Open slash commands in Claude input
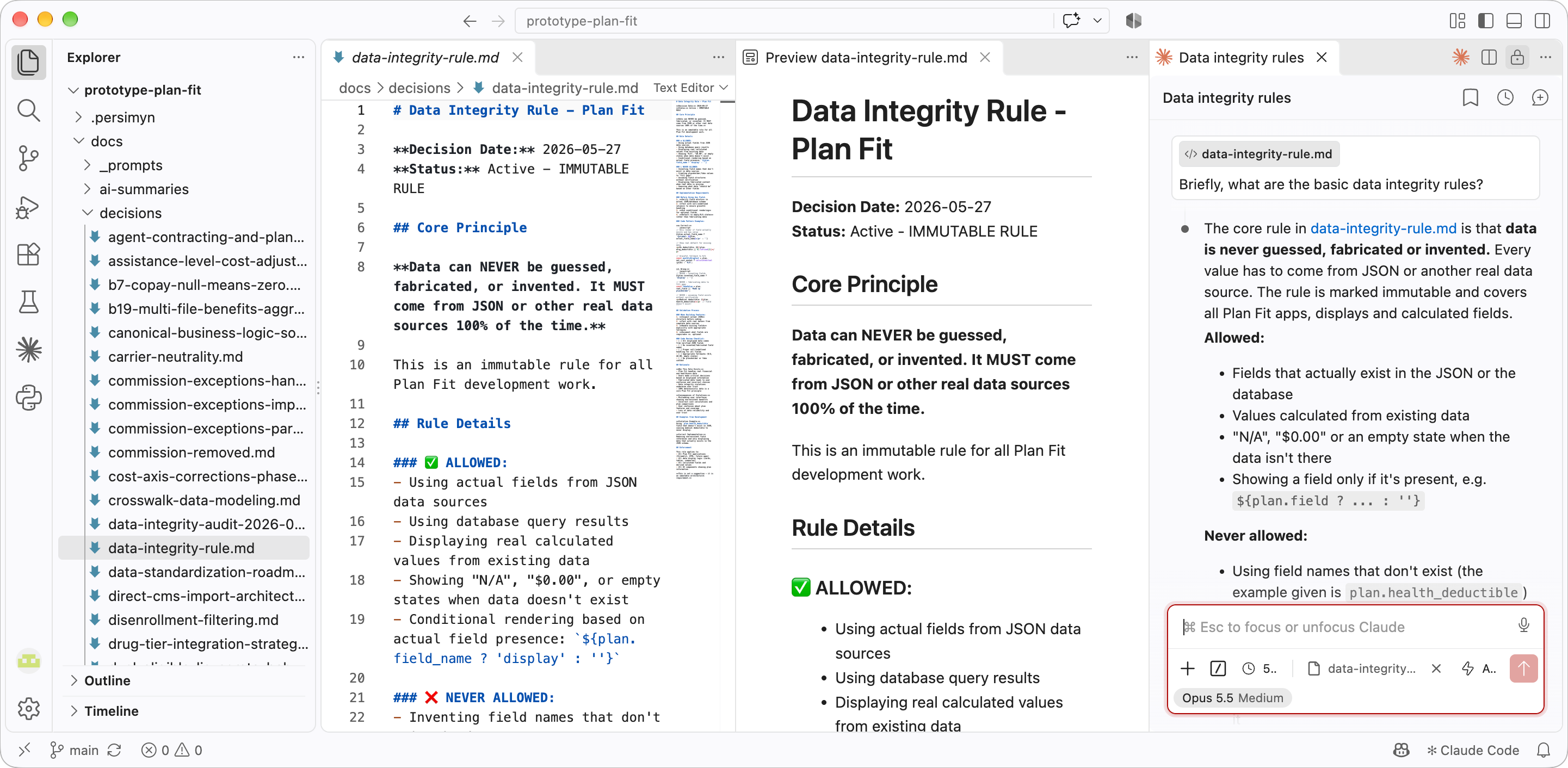The width and height of the screenshot is (1568, 768). [x=1218, y=668]
